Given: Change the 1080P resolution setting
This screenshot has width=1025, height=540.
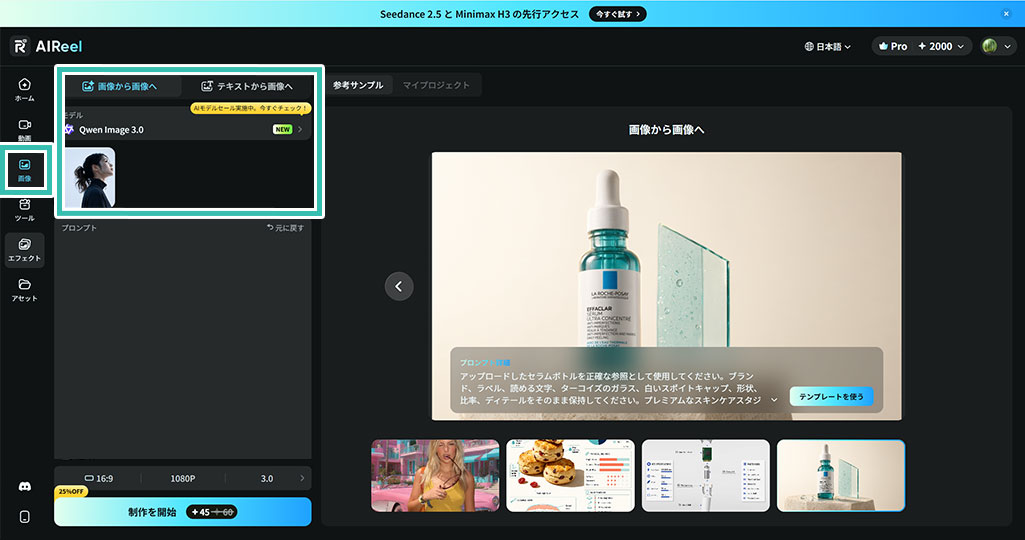Looking at the screenshot, I should 183,479.
